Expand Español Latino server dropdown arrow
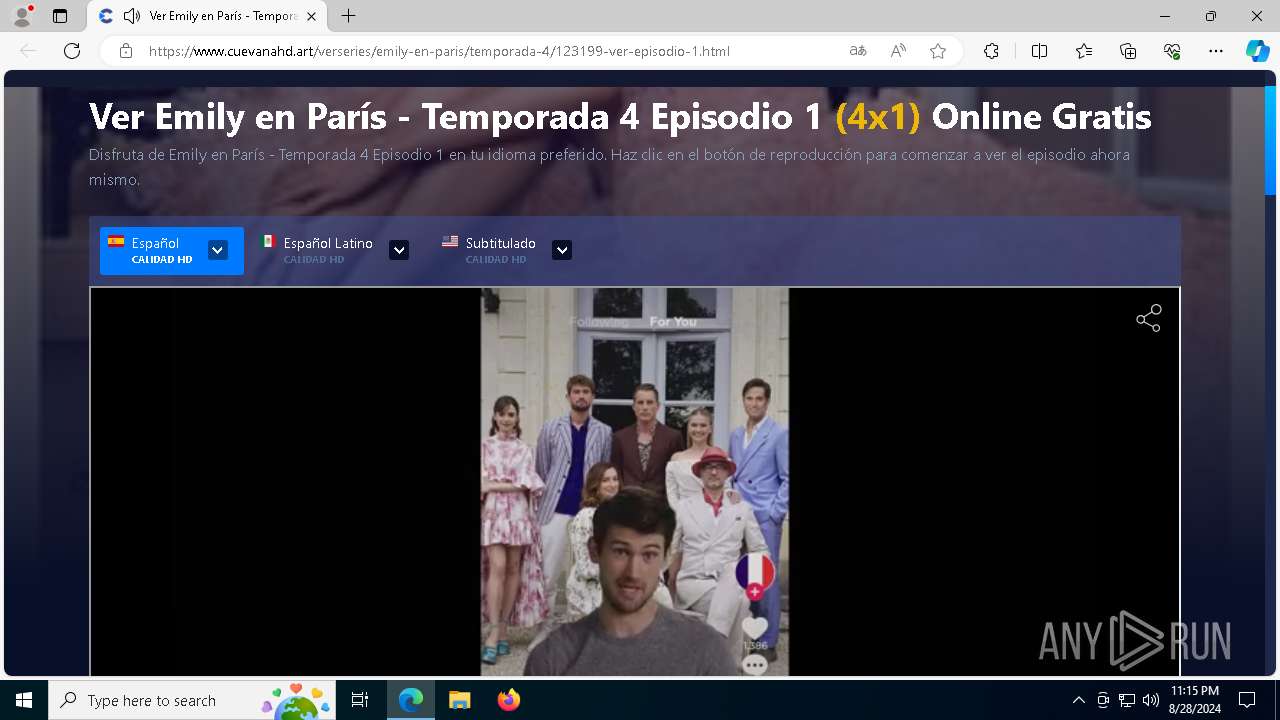1280x720 pixels. coord(399,250)
